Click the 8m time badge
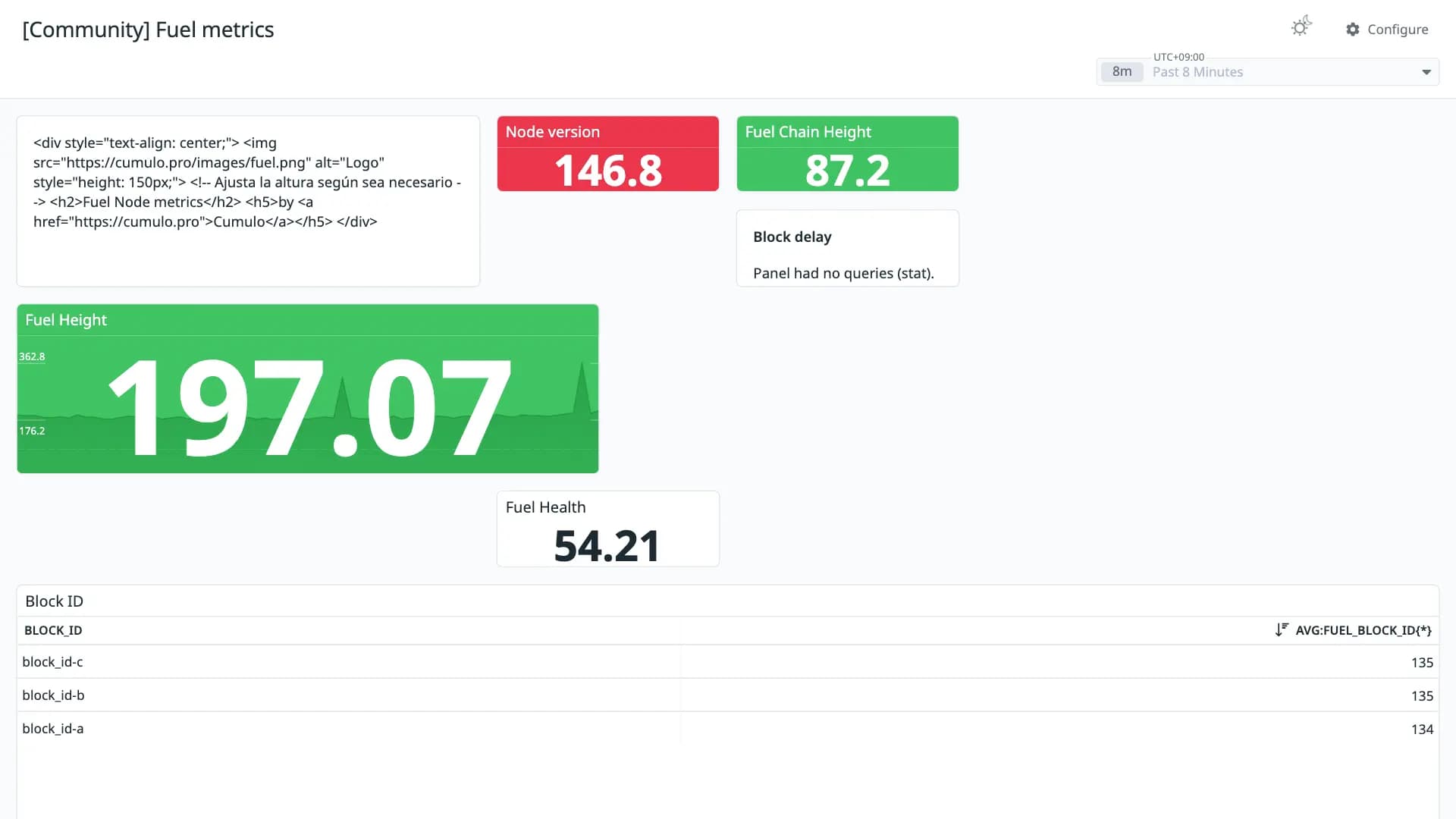 [1122, 71]
